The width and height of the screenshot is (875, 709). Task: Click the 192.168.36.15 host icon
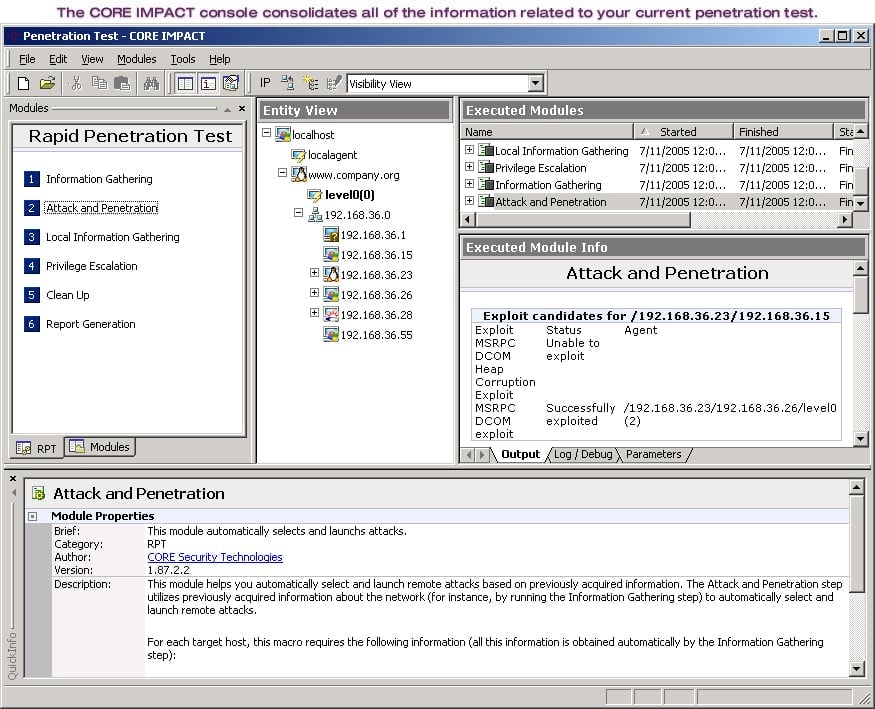pos(331,254)
